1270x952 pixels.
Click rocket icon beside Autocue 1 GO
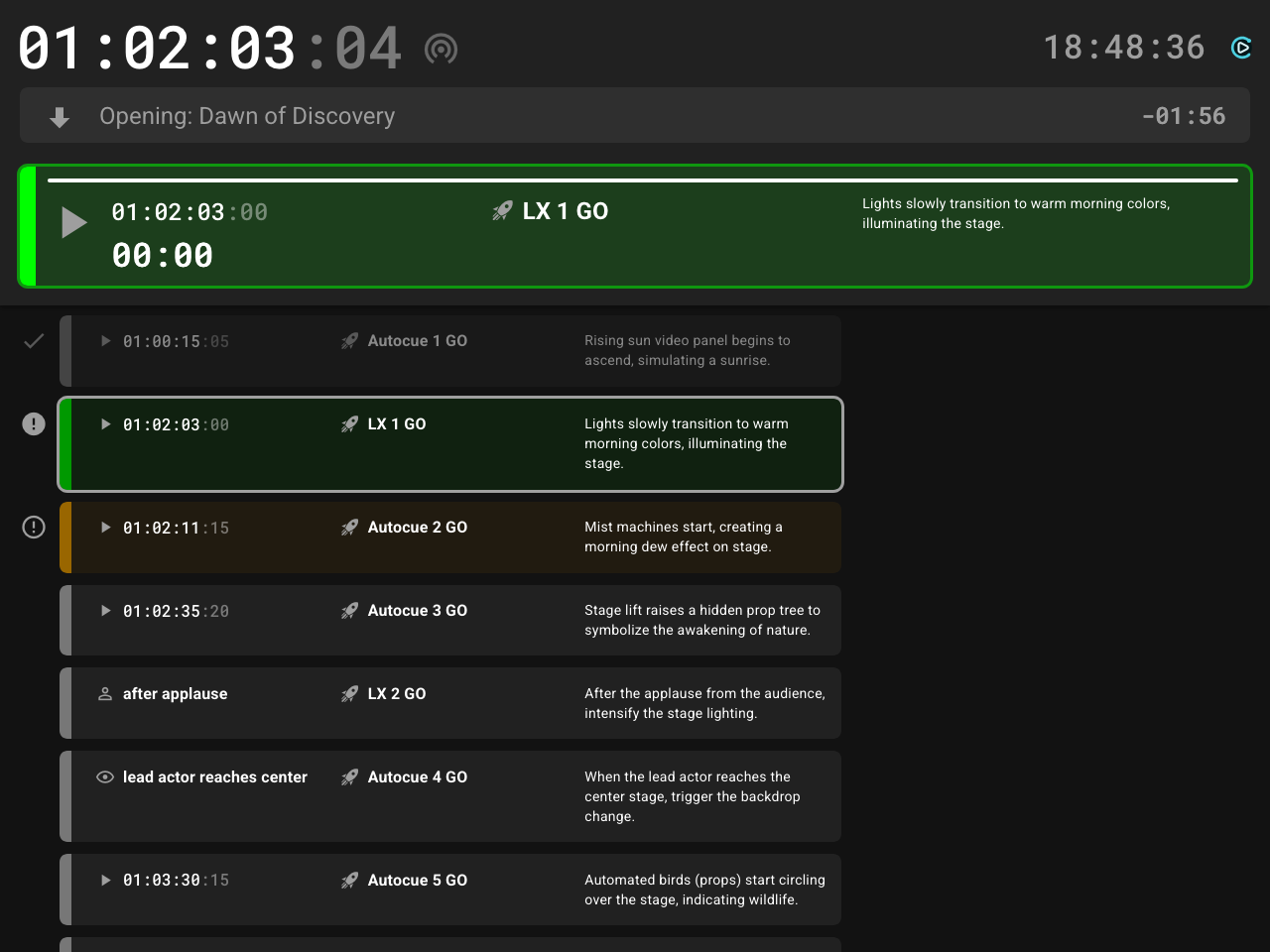pos(349,341)
